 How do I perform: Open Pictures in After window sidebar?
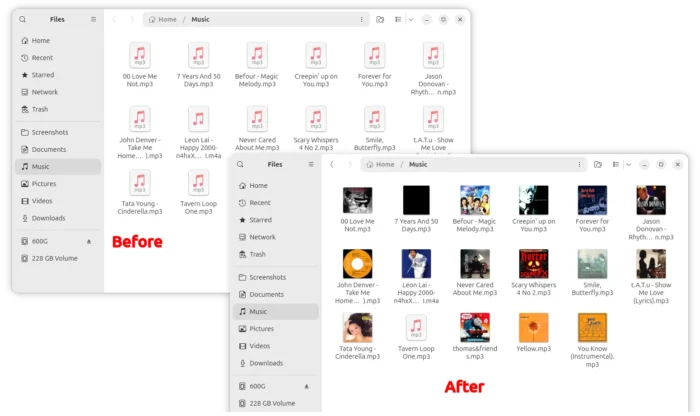[x=276, y=329]
